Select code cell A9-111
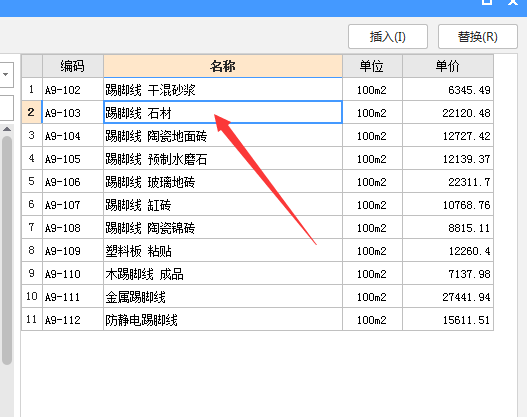 point(73,297)
